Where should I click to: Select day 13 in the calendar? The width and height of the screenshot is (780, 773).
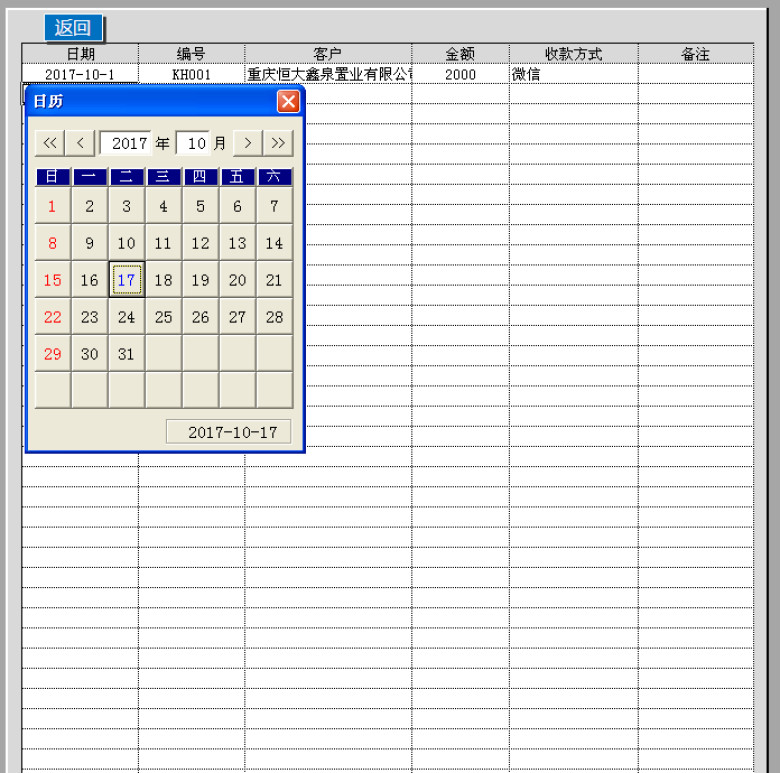(x=237, y=242)
